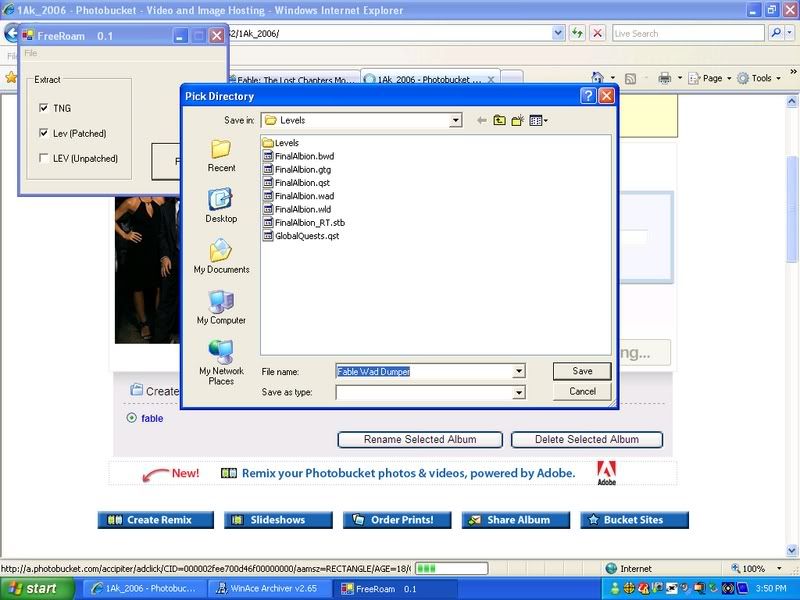Click the IE RSS feeds icon
This screenshot has height=600, width=800.
pyautogui.click(x=631, y=79)
